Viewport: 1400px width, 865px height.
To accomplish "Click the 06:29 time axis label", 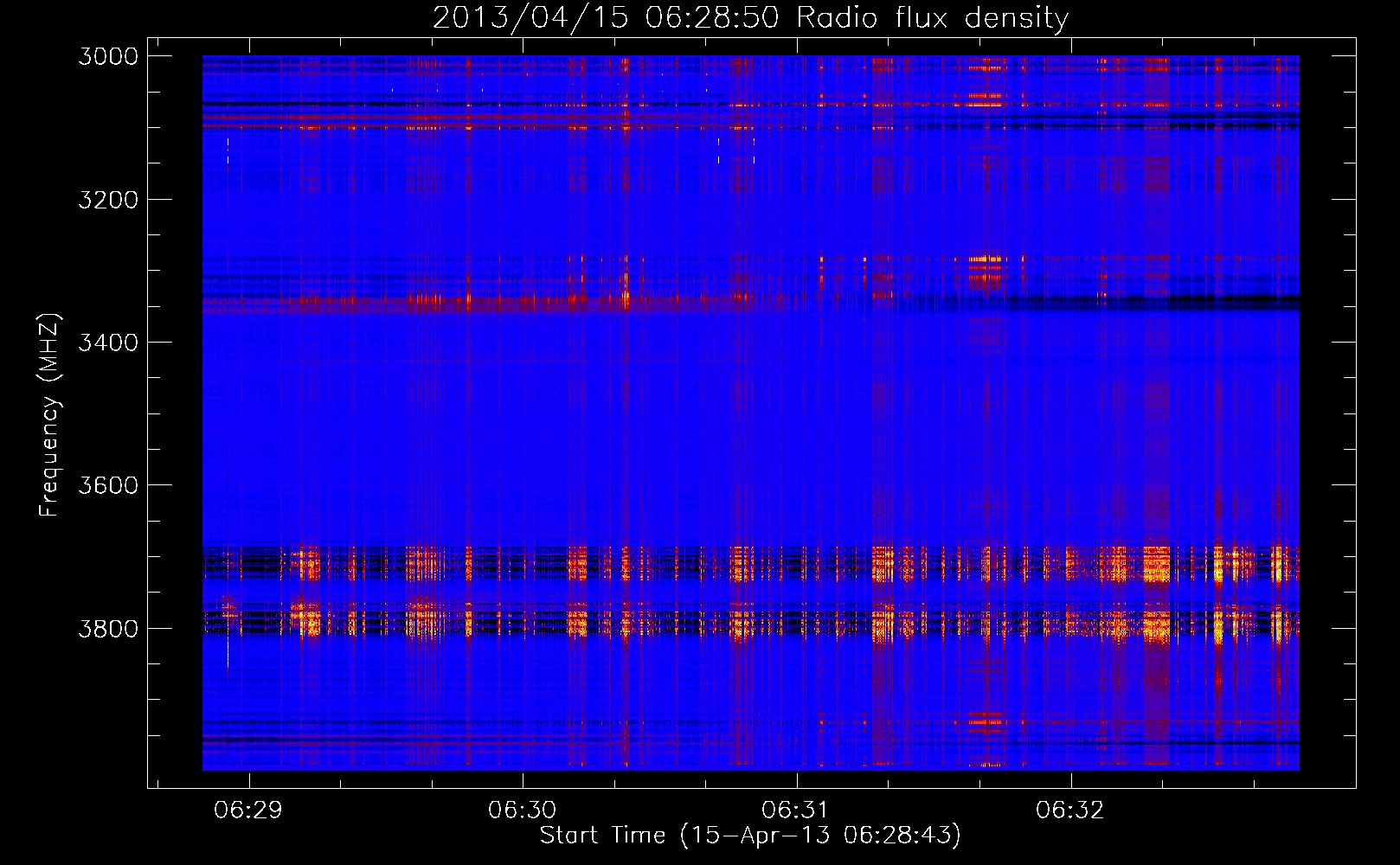I will (248, 811).
